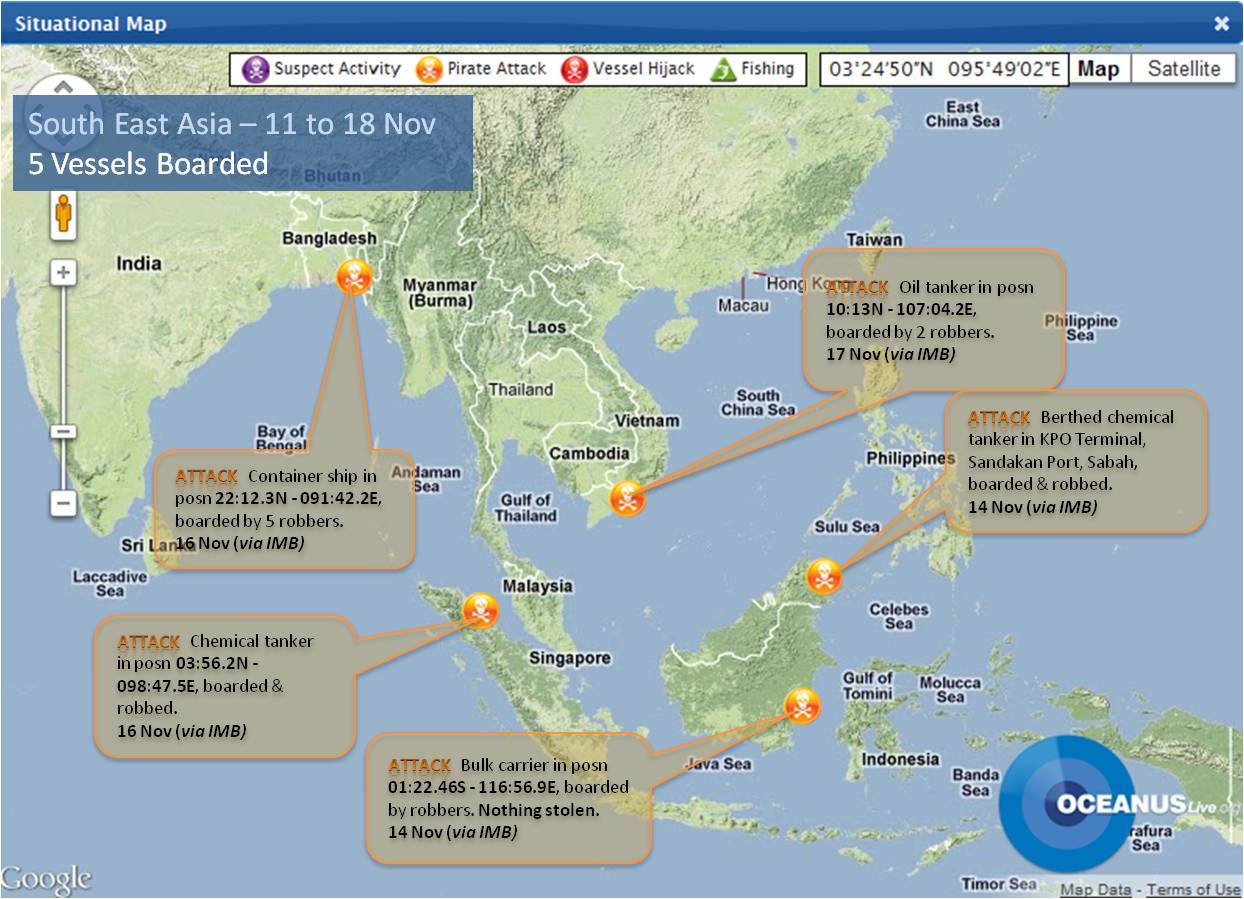
Task: Click the 'Molucca Sea' map label
Action: 951,689
